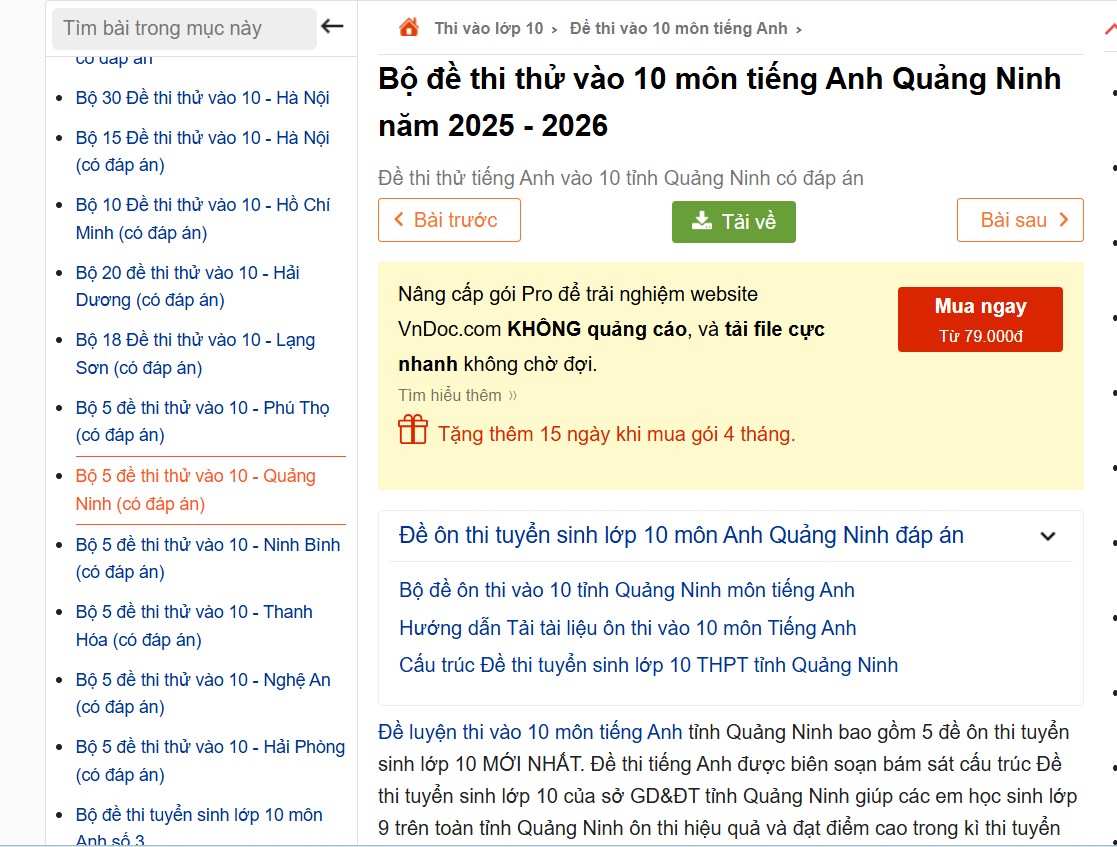Click the Tìm bài trong mục này search field
The image size is (1117, 847).
183,30
